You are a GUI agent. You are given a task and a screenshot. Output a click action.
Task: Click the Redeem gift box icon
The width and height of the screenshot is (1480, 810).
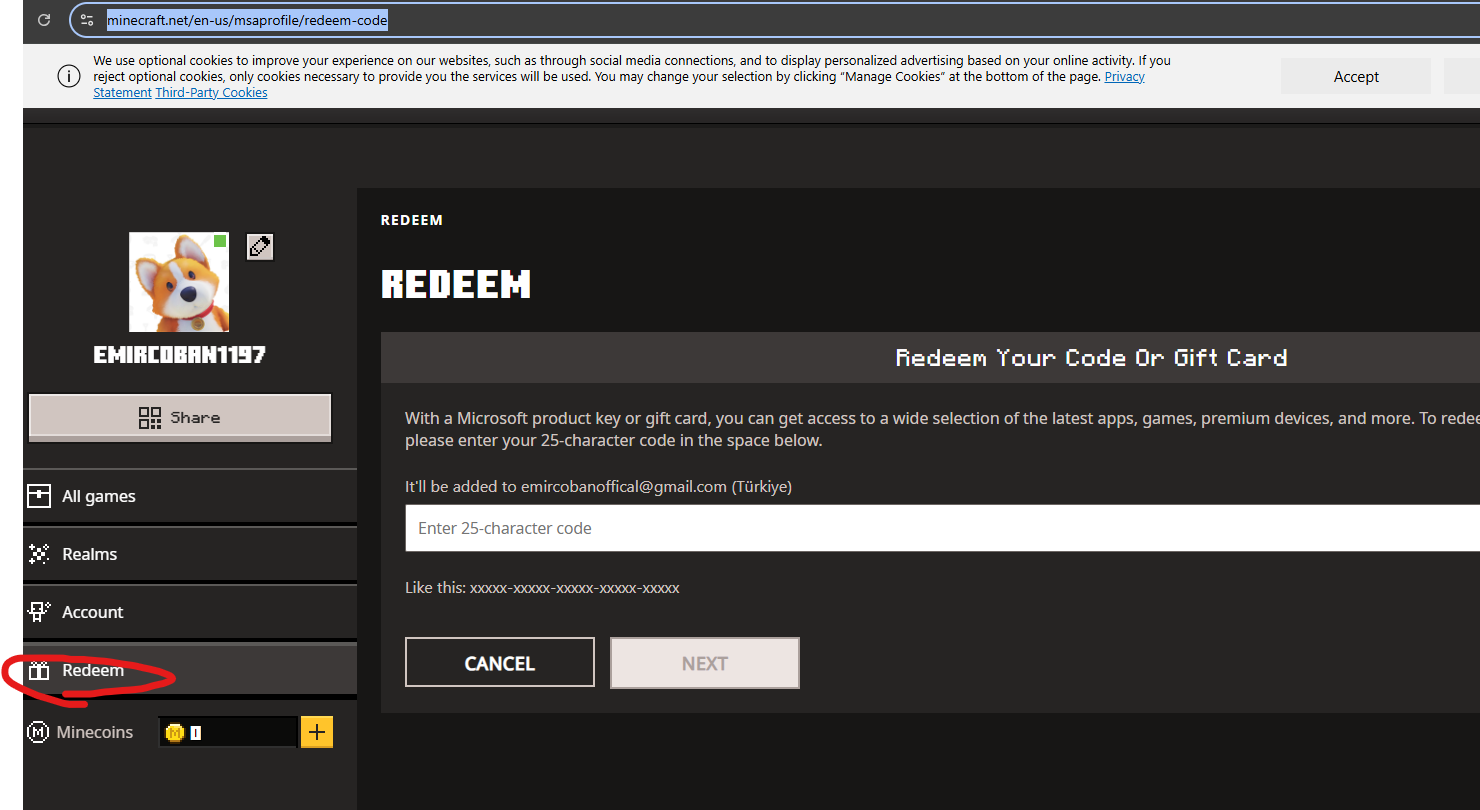(x=39, y=671)
